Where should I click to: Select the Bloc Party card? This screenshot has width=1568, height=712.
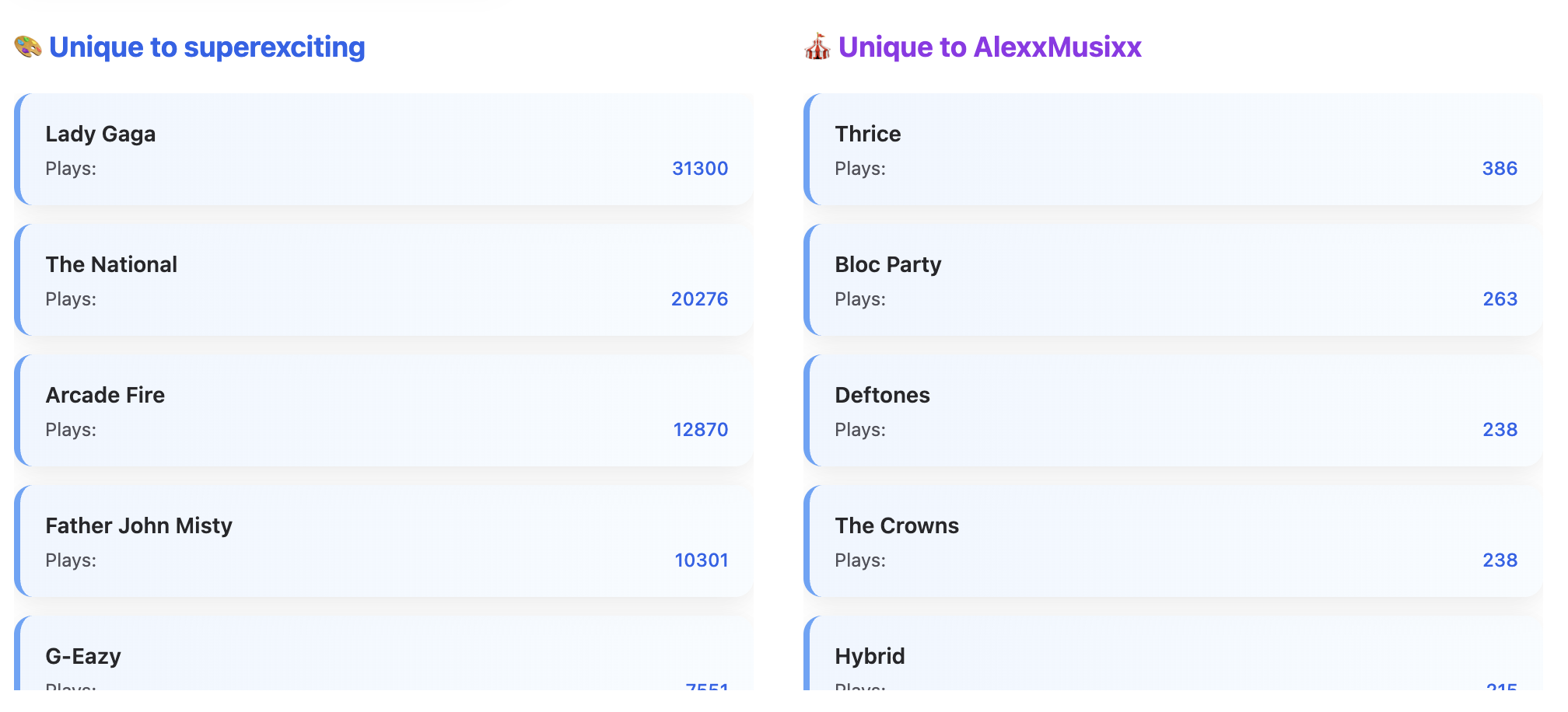coord(1173,280)
